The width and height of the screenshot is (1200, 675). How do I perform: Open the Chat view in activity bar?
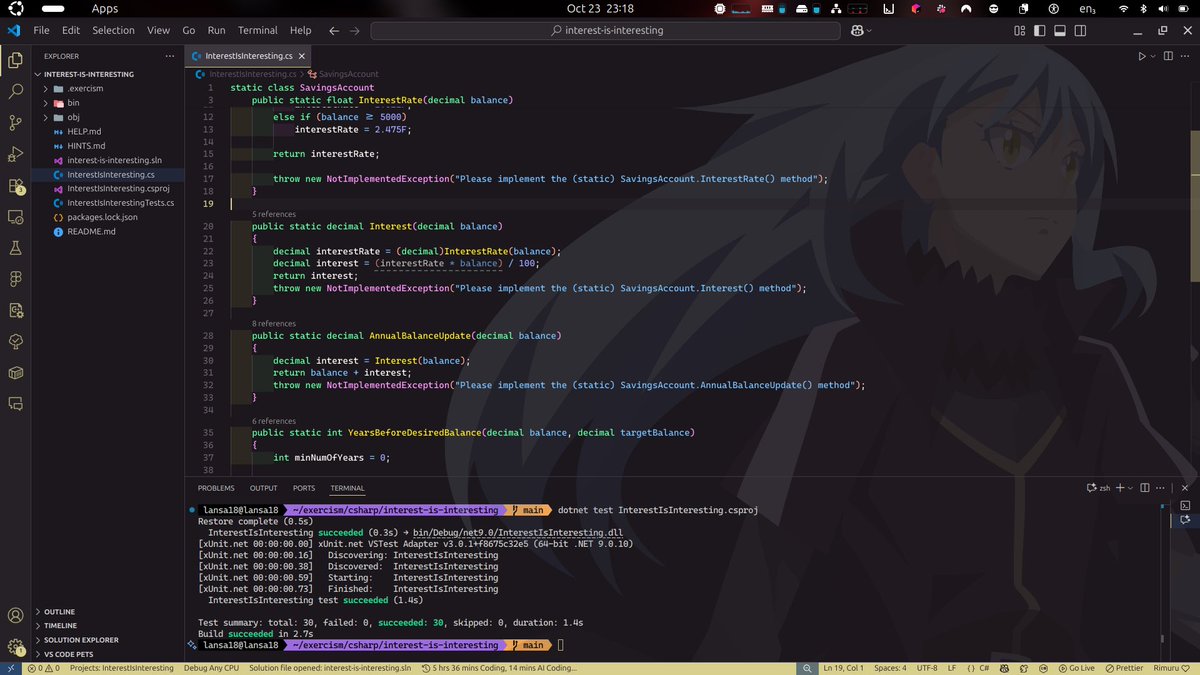pyautogui.click(x=15, y=405)
